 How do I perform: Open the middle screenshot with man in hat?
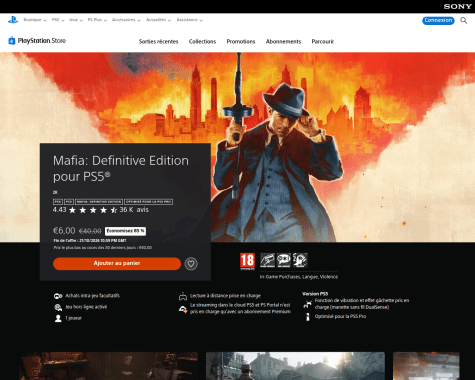tap(295, 366)
